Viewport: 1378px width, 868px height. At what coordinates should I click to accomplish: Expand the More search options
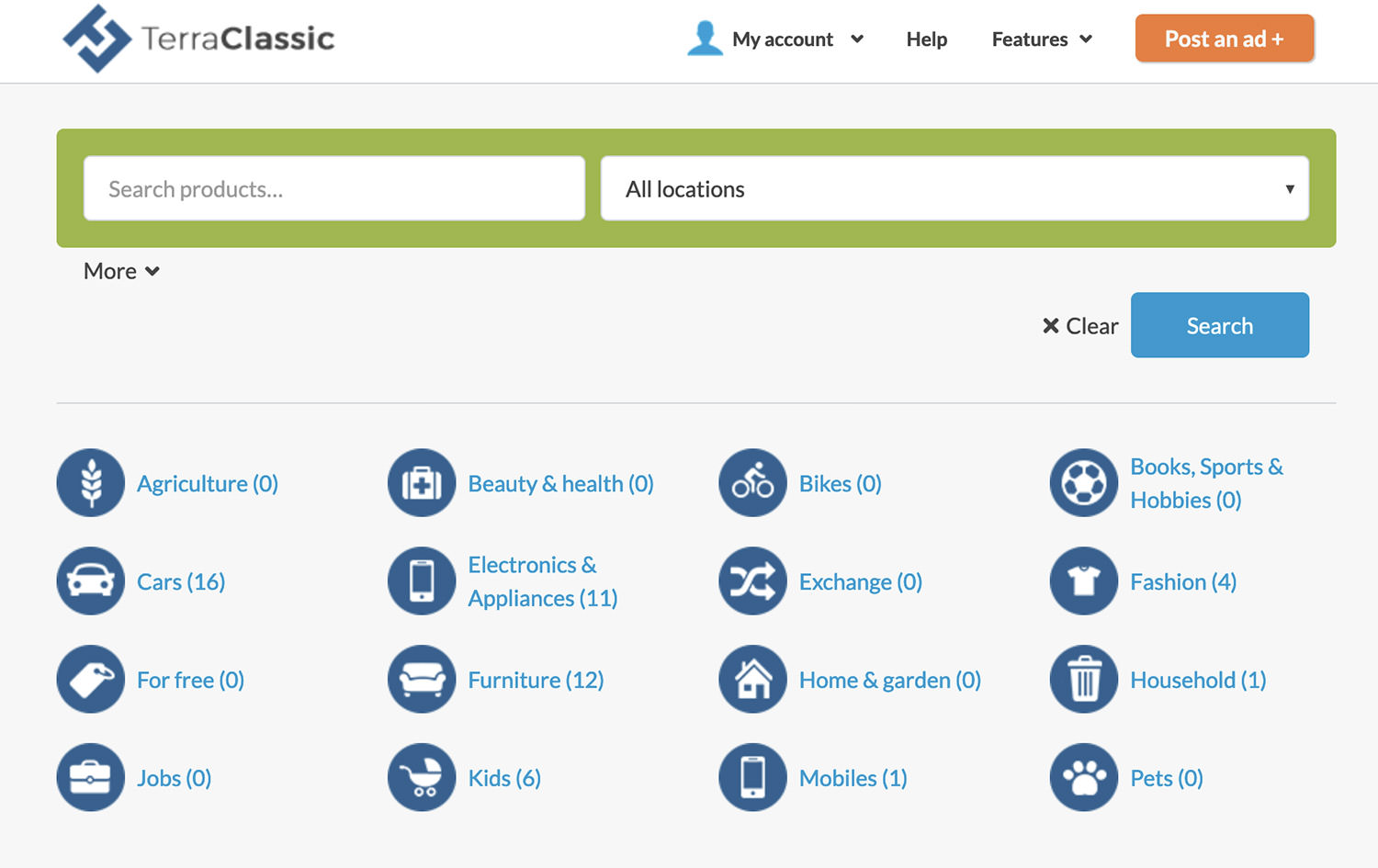pos(121,271)
